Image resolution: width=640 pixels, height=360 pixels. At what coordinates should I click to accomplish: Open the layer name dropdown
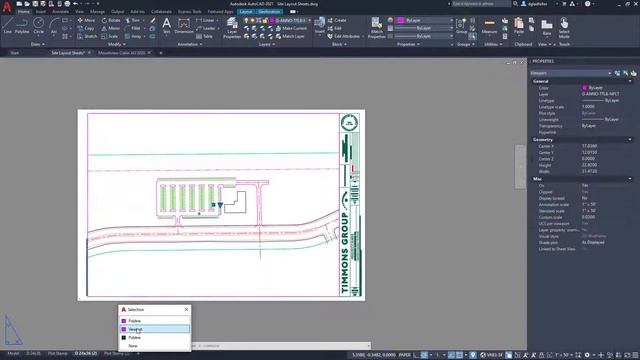point(290,20)
